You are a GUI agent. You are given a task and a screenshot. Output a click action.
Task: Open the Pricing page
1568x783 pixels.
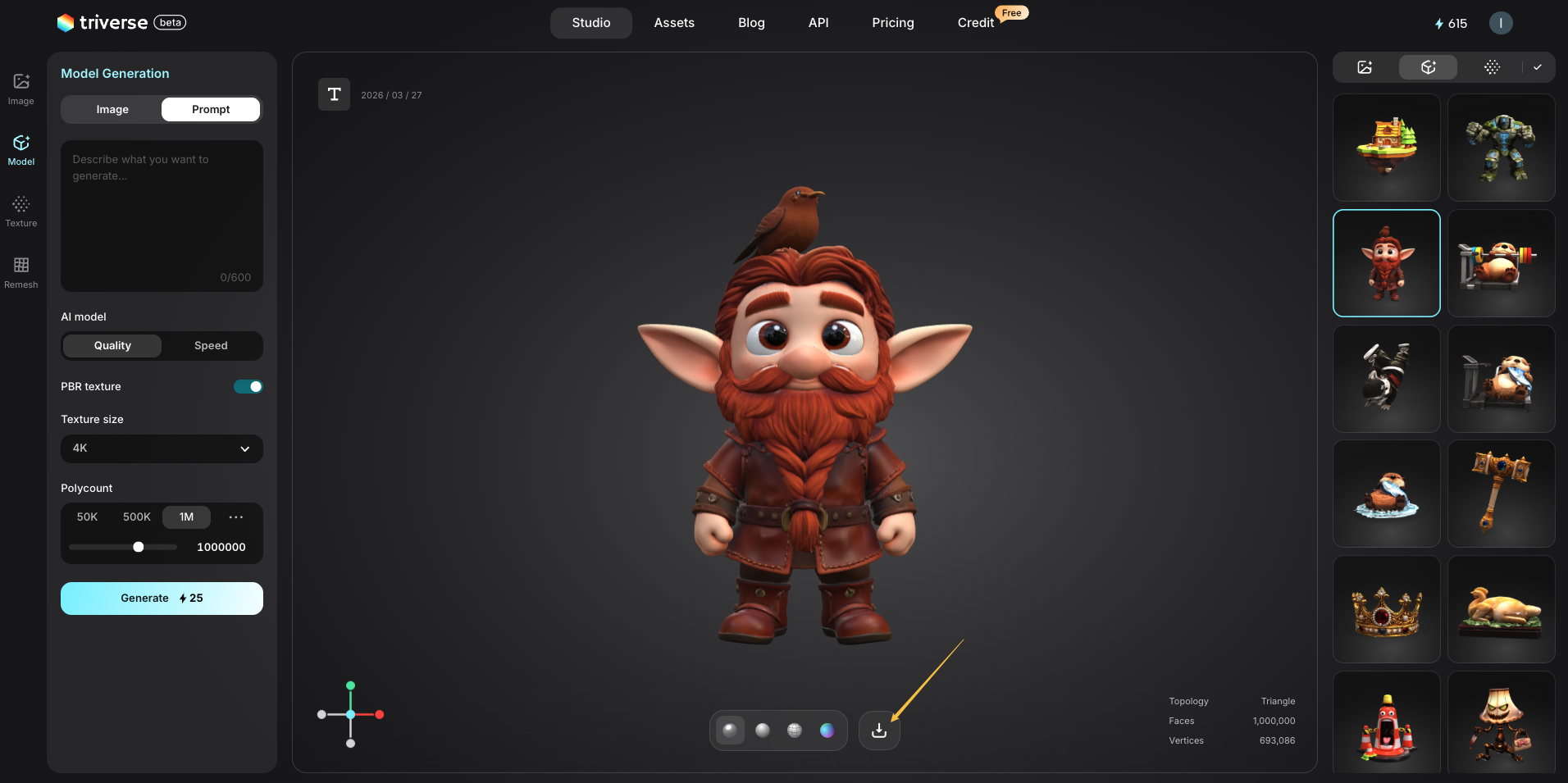pos(892,23)
